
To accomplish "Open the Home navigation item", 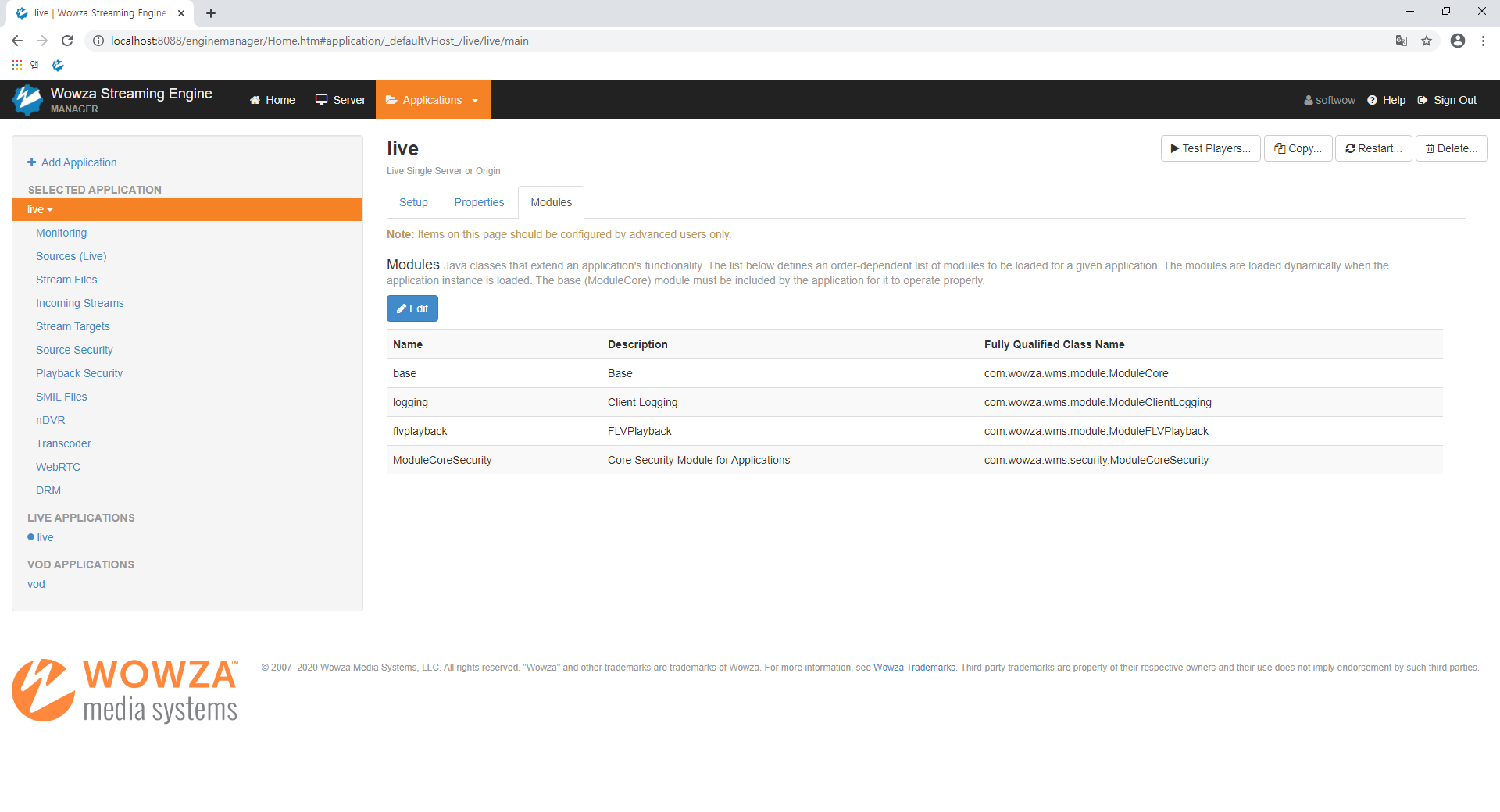I will tap(272, 100).
